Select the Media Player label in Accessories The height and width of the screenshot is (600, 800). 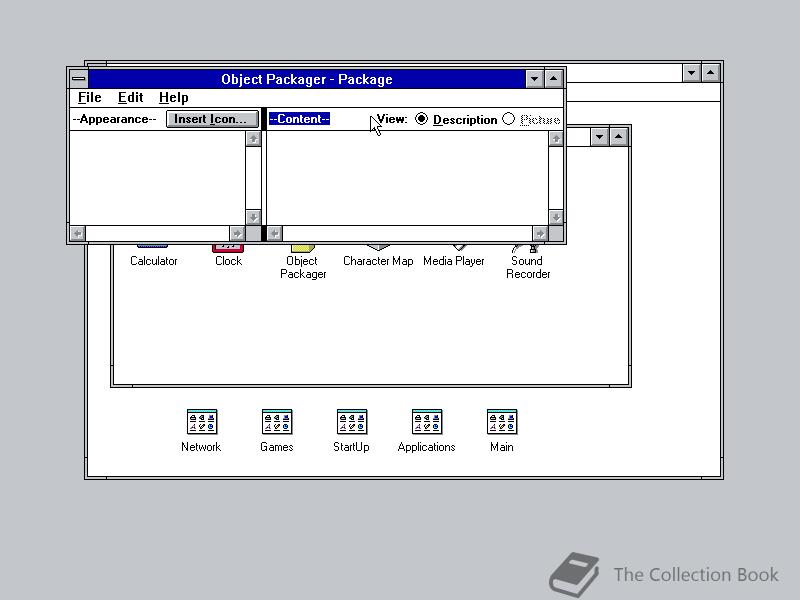[x=454, y=261]
